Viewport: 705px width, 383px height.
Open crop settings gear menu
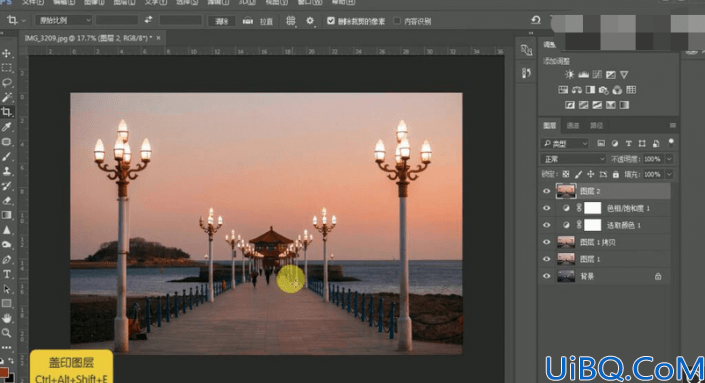point(310,21)
